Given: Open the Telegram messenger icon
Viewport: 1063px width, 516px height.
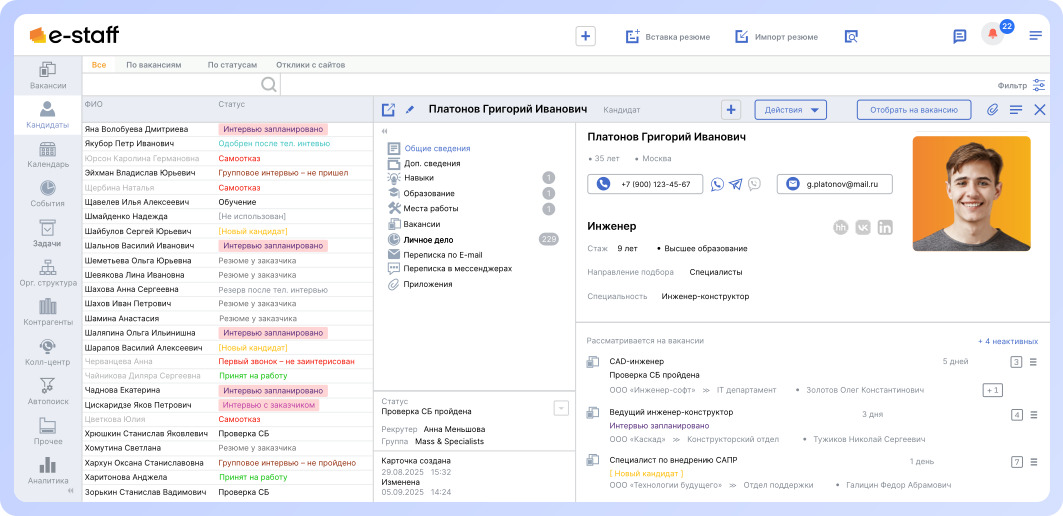Looking at the screenshot, I should click(736, 184).
